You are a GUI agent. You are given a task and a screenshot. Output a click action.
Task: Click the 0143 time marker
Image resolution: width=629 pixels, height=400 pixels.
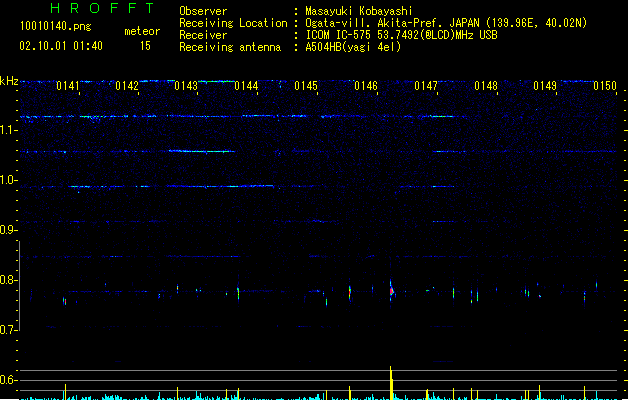point(186,86)
